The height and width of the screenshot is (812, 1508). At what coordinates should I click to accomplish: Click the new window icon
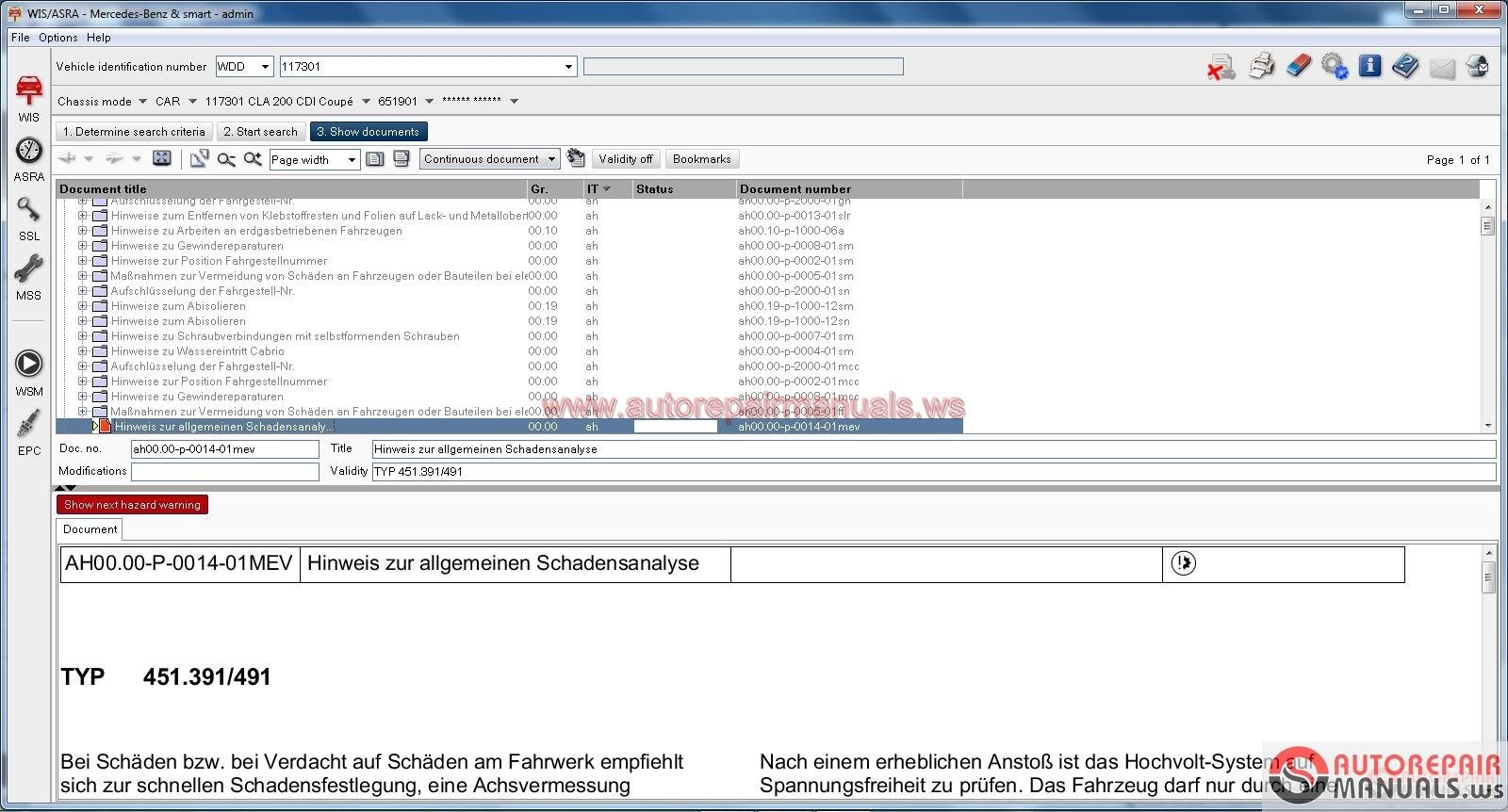point(199,158)
